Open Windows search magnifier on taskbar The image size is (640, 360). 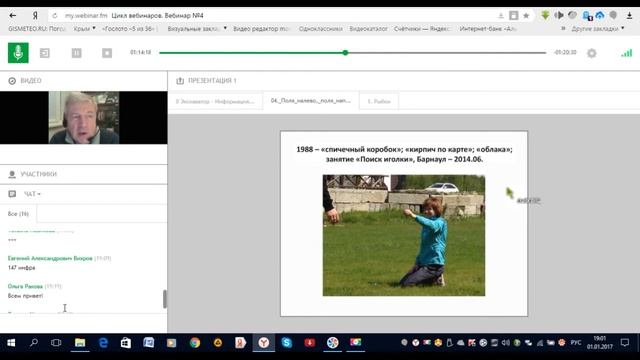click(x=34, y=343)
